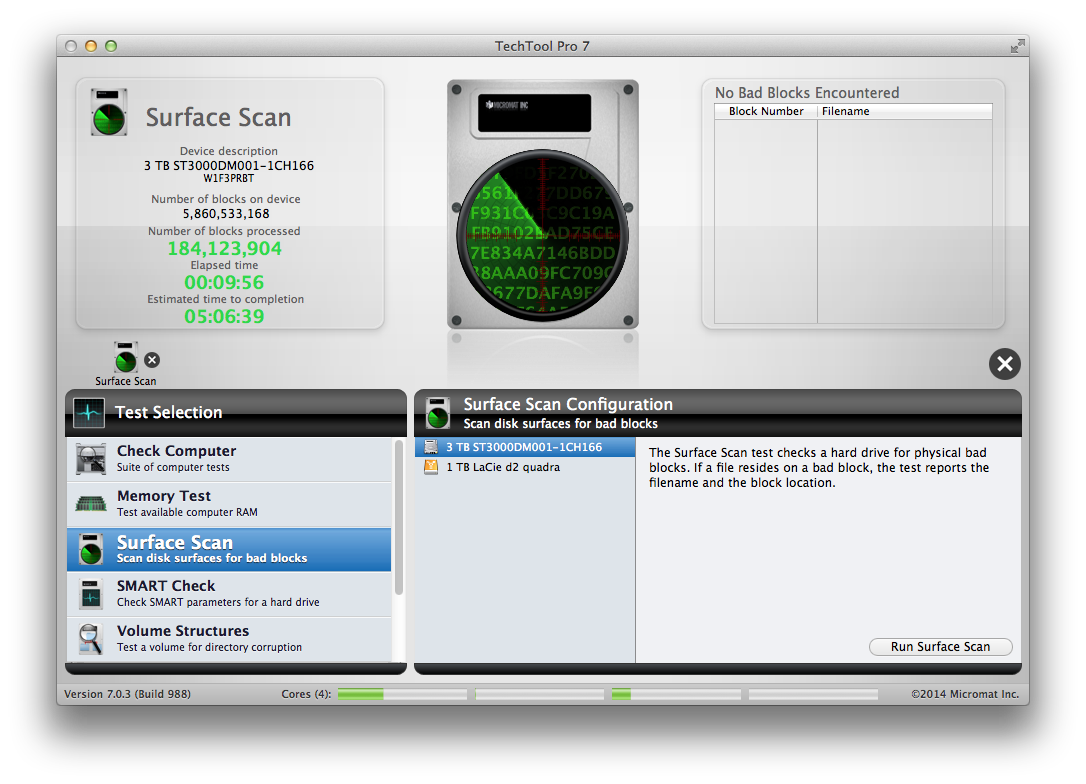Screen dimensions: 1086x784
Task: Click the Test Selection header pulse icon
Action: [89, 412]
